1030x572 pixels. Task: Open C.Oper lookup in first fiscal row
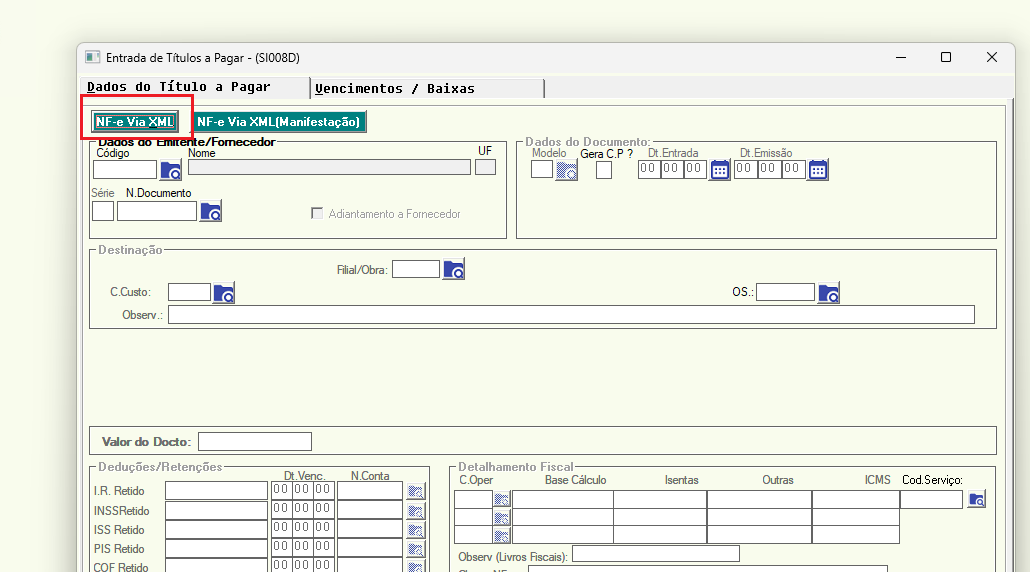tap(502, 500)
